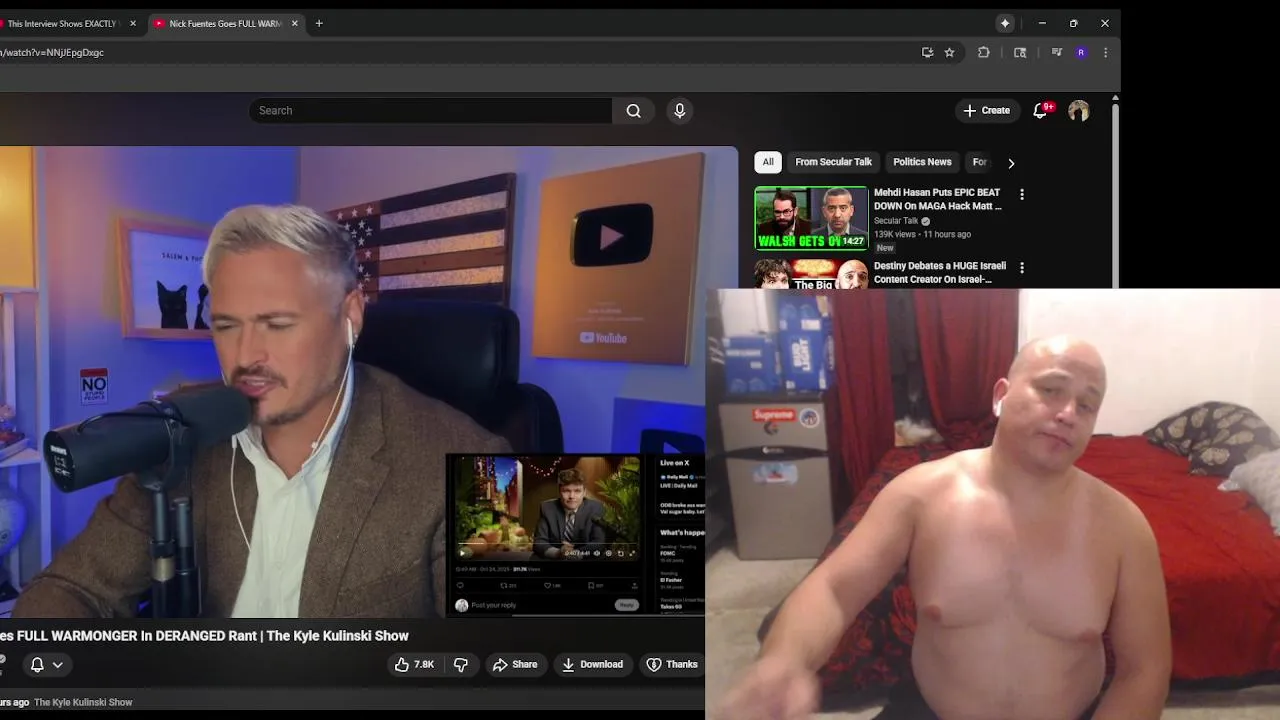The image size is (1280, 720).
Task: Open 'Destiny Debates a HUGE Israeli' video title
Action: tap(940, 273)
